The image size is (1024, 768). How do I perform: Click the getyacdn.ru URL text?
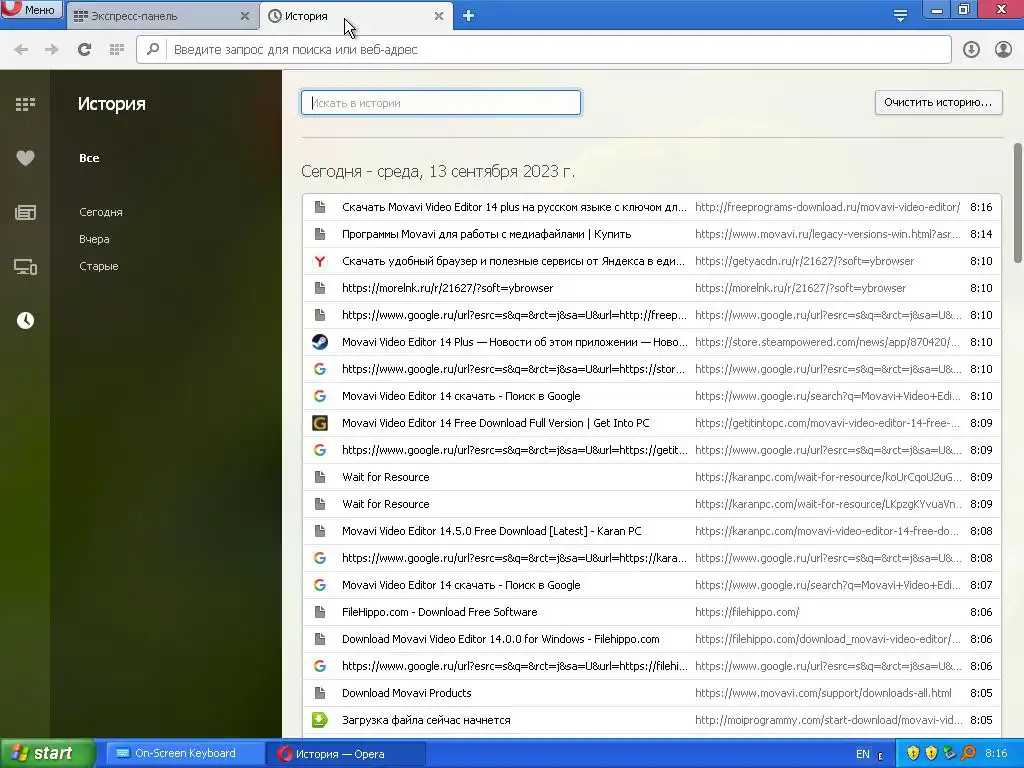point(805,261)
